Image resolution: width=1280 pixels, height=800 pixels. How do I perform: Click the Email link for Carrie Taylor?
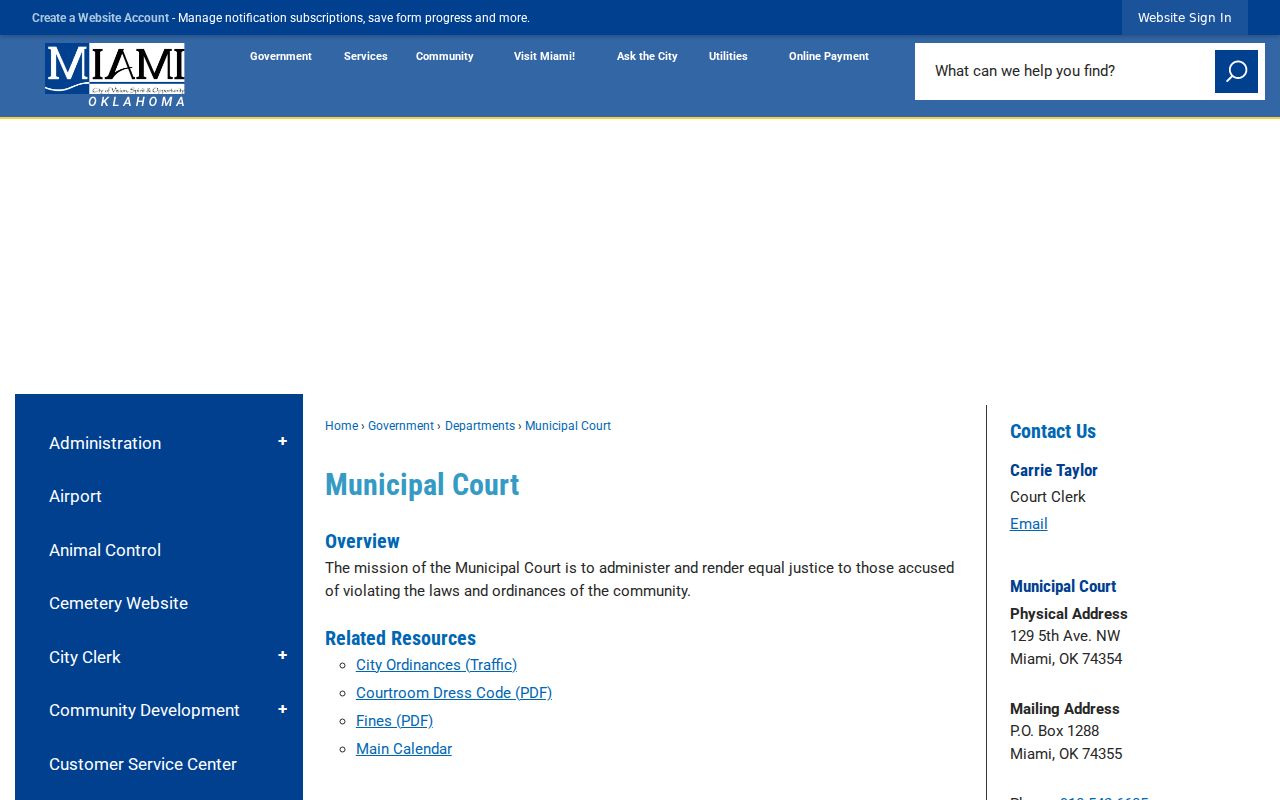(1029, 524)
